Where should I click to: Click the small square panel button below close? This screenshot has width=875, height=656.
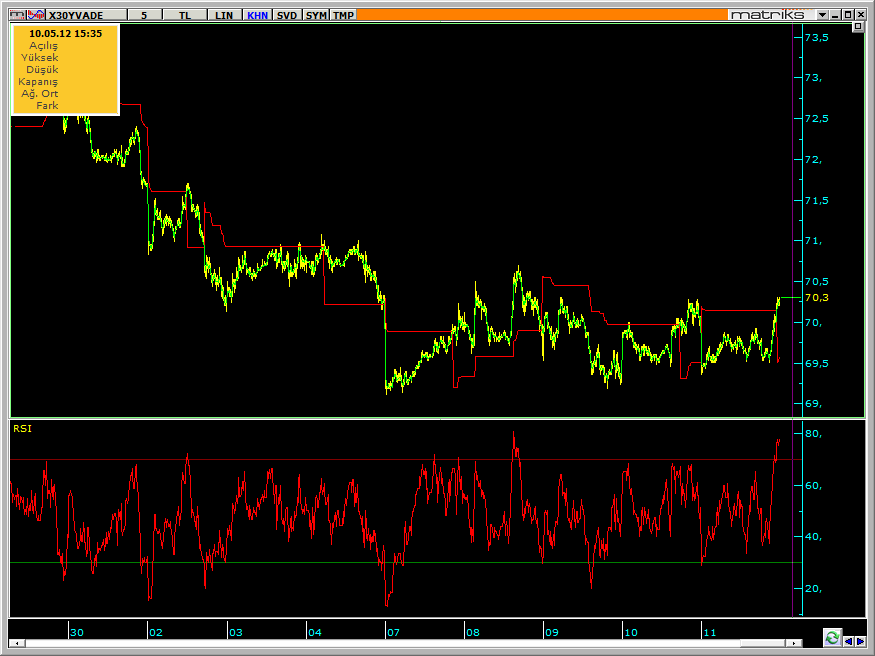(x=858, y=26)
